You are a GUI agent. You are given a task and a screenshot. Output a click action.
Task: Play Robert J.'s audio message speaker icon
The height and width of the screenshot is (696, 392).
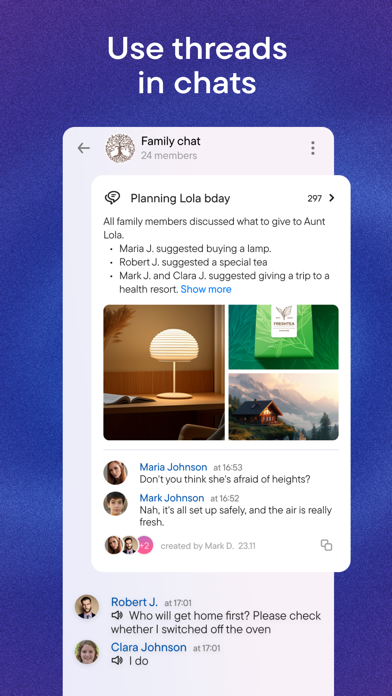[117, 616]
